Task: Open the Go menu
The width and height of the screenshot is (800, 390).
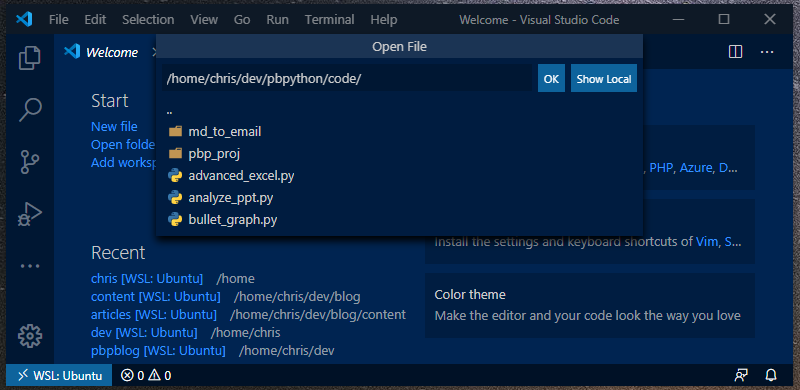Action: tap(242, 20)
